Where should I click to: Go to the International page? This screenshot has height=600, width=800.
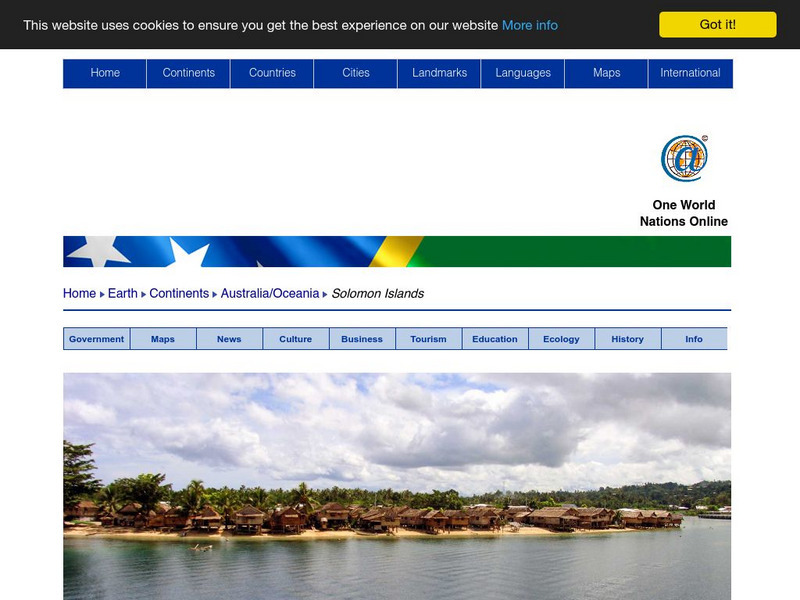690,72
